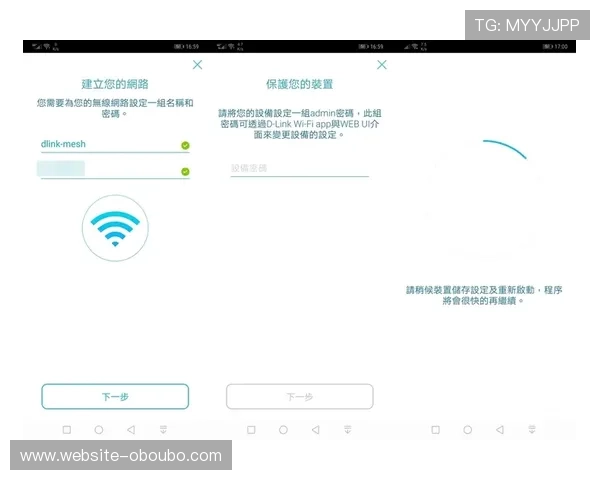Tap the square recents button on loading screen
Image resolution: width=600 pixels, height=480 pixels.
pos(435,430)
